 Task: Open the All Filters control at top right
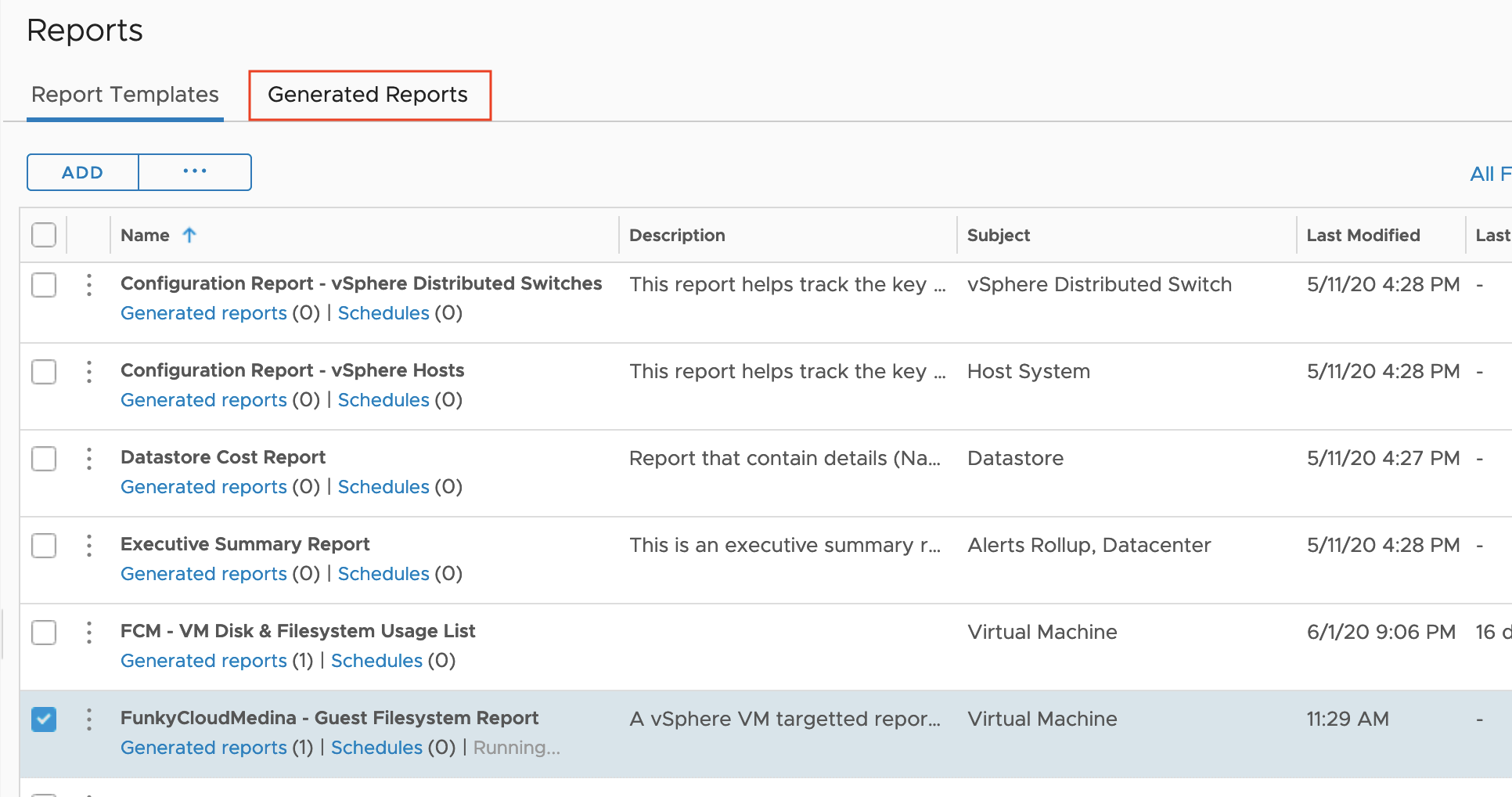[x=1490, y=174]
